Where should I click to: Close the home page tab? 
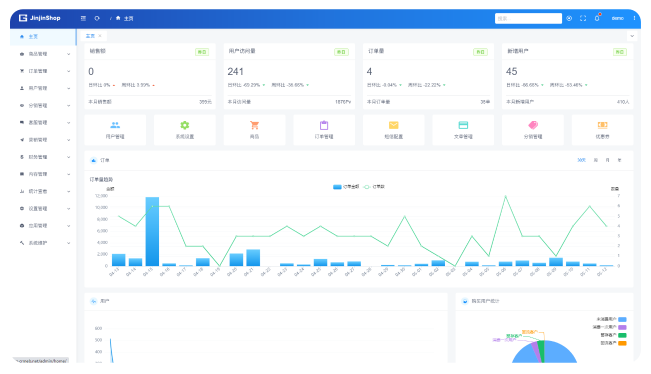point(100,36)
